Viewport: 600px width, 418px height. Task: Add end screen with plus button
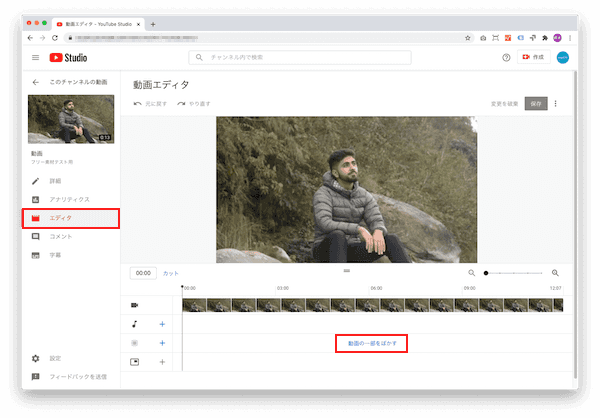pyautogui.click(x=162, y=362)
